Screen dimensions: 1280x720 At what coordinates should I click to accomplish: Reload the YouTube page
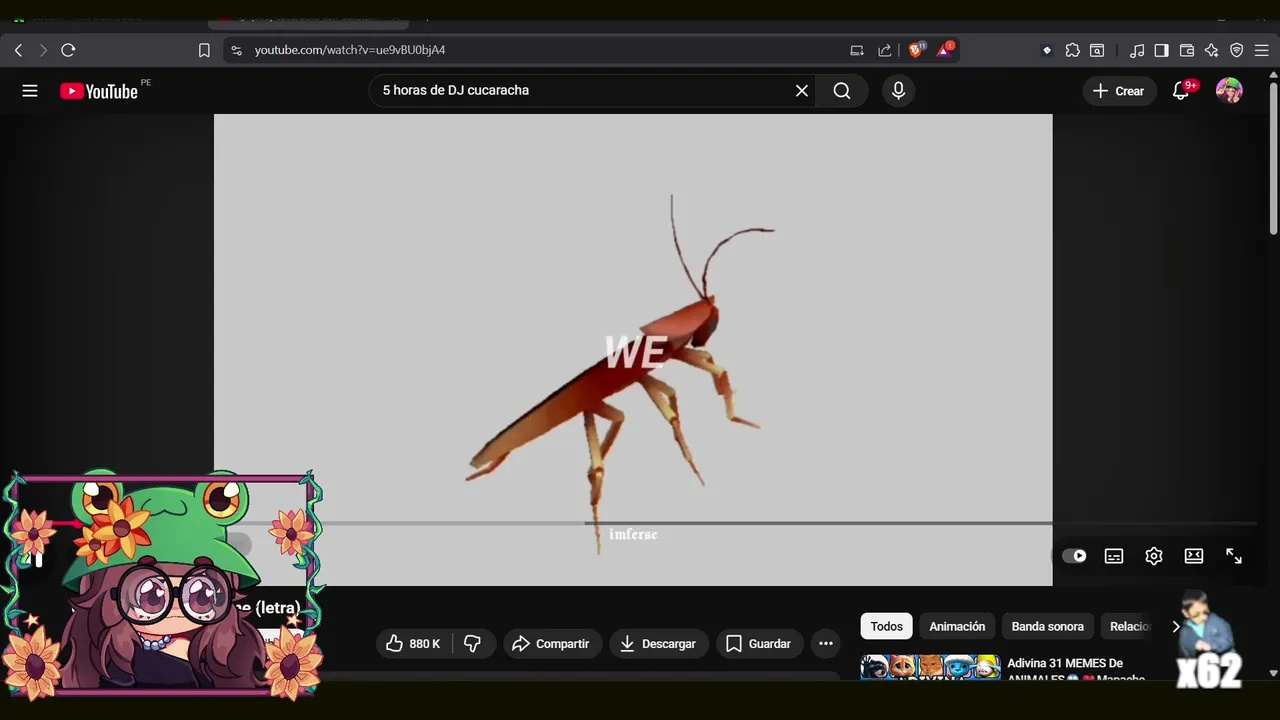(68, 50)
